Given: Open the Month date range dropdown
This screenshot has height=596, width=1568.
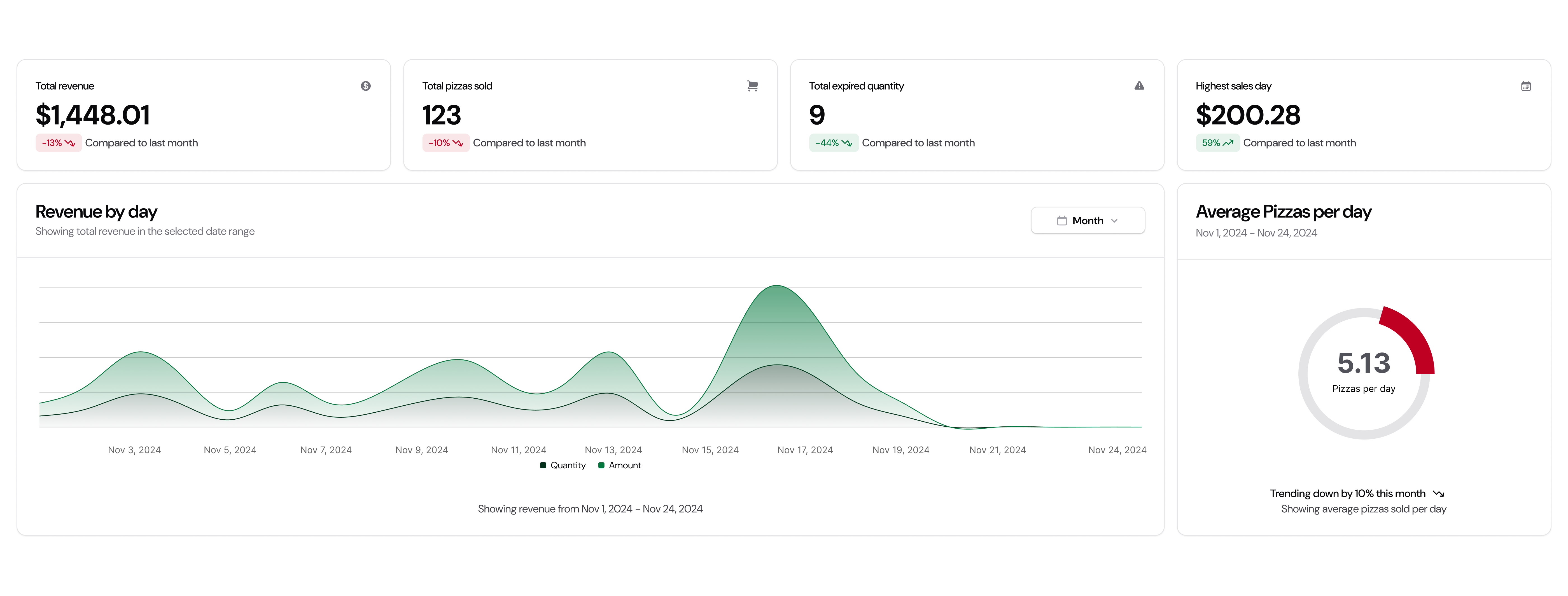Looking at the screenshot, I should 1087,221.
